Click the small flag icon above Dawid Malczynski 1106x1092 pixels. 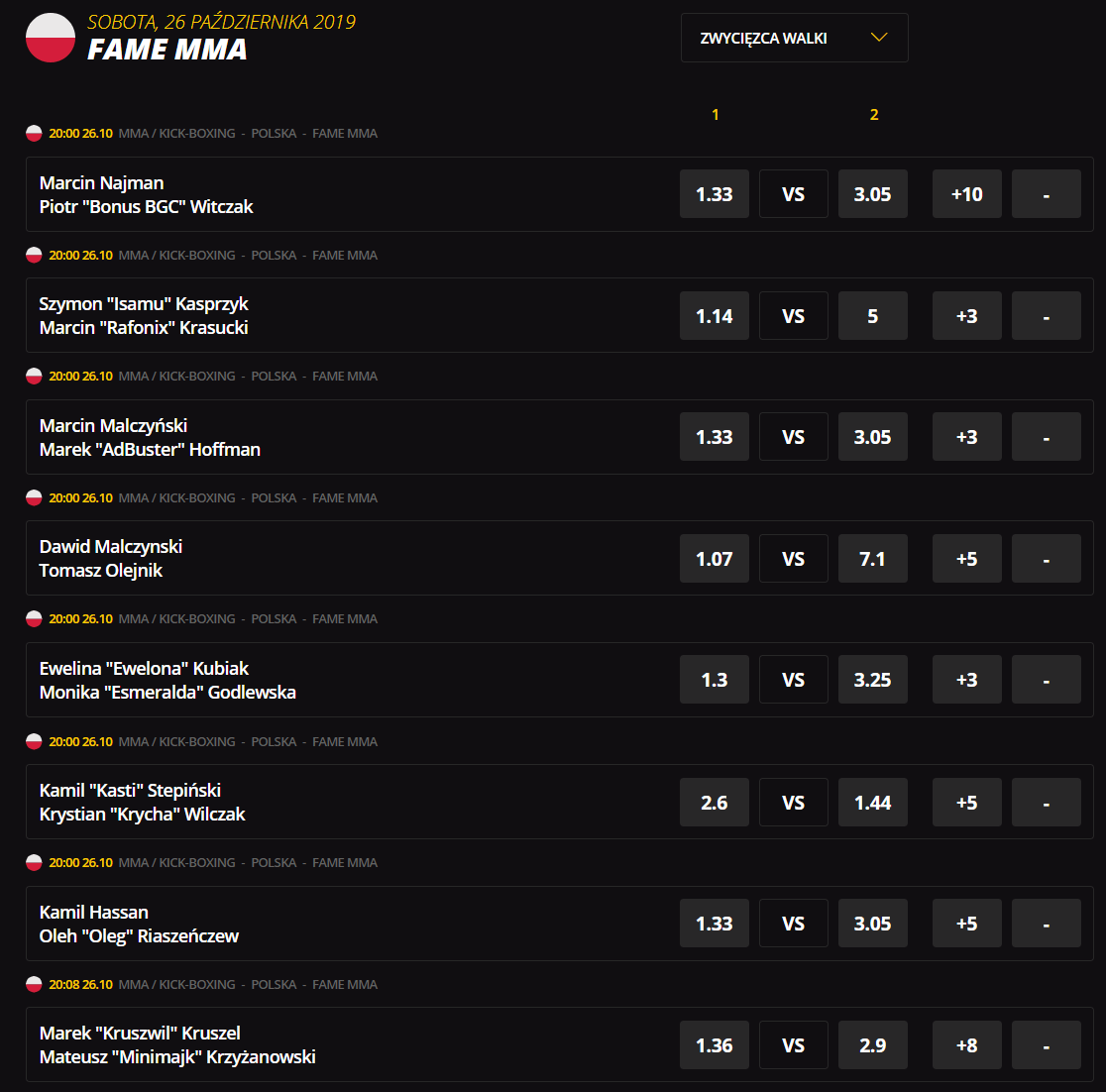pos(34,498)
